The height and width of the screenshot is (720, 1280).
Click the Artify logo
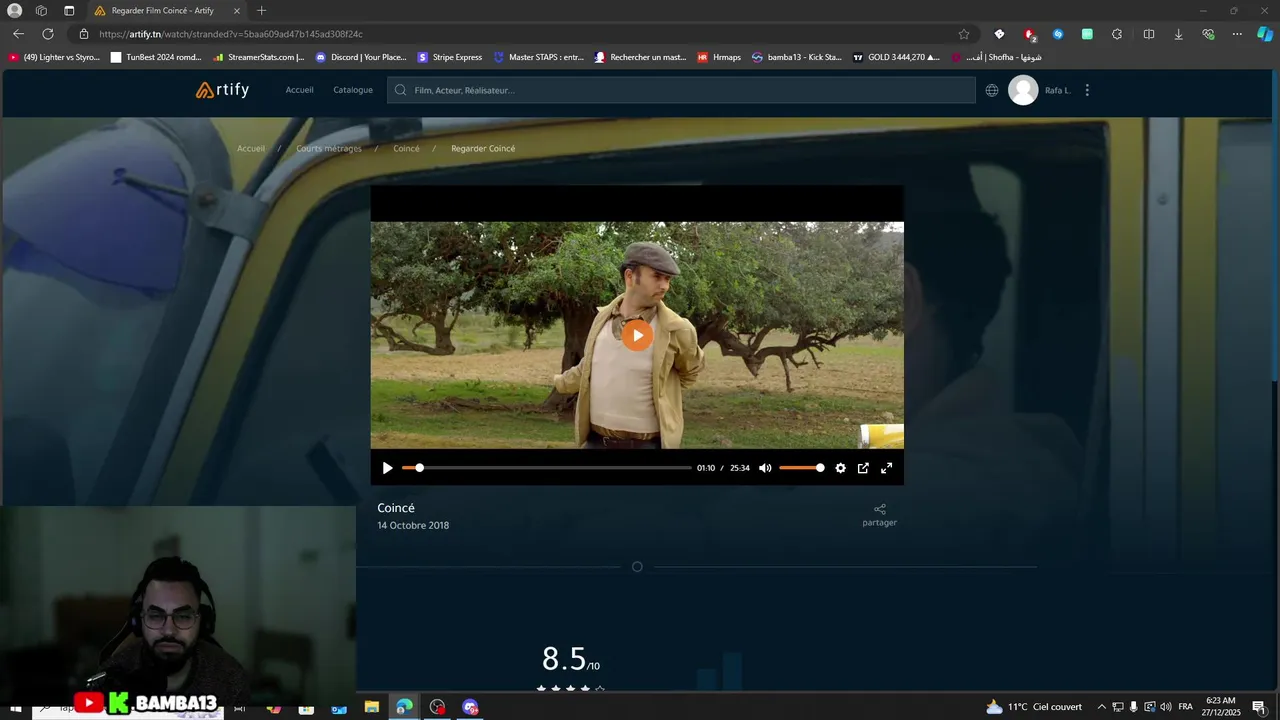[222, 90]
